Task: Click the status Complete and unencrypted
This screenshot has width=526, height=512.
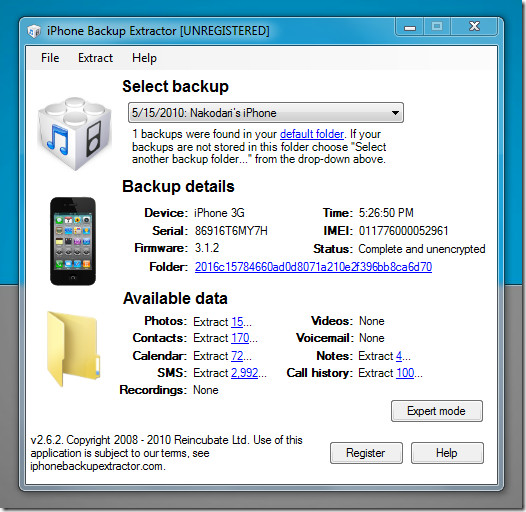Action: 422,249
